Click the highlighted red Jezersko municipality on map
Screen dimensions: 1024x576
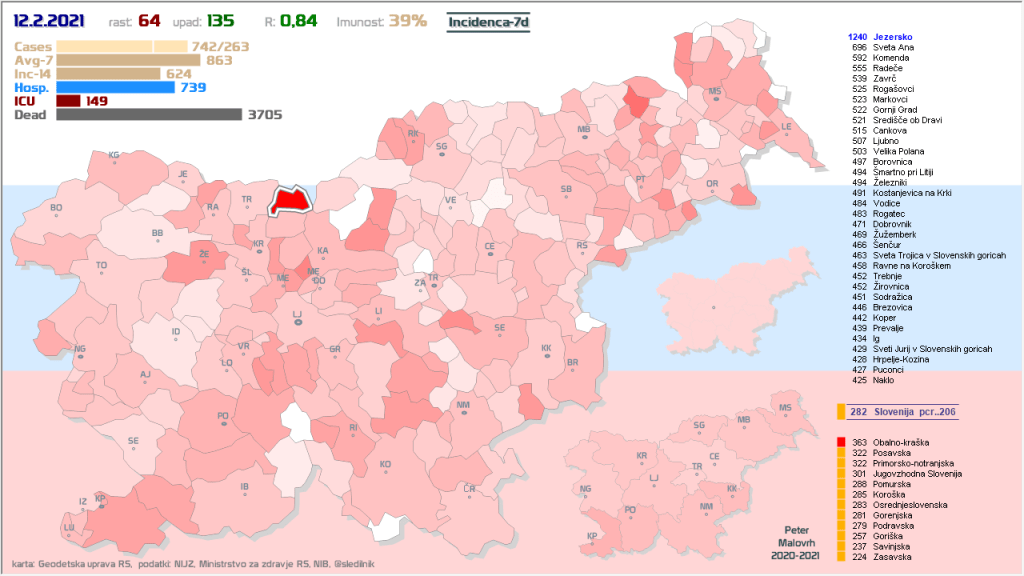coord(287,200)
